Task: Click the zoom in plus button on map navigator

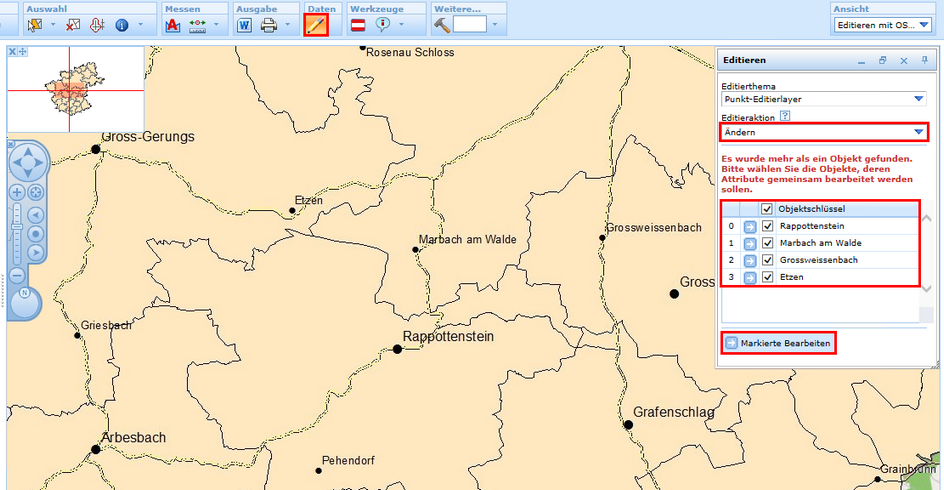Action: (x=17, y=192)
